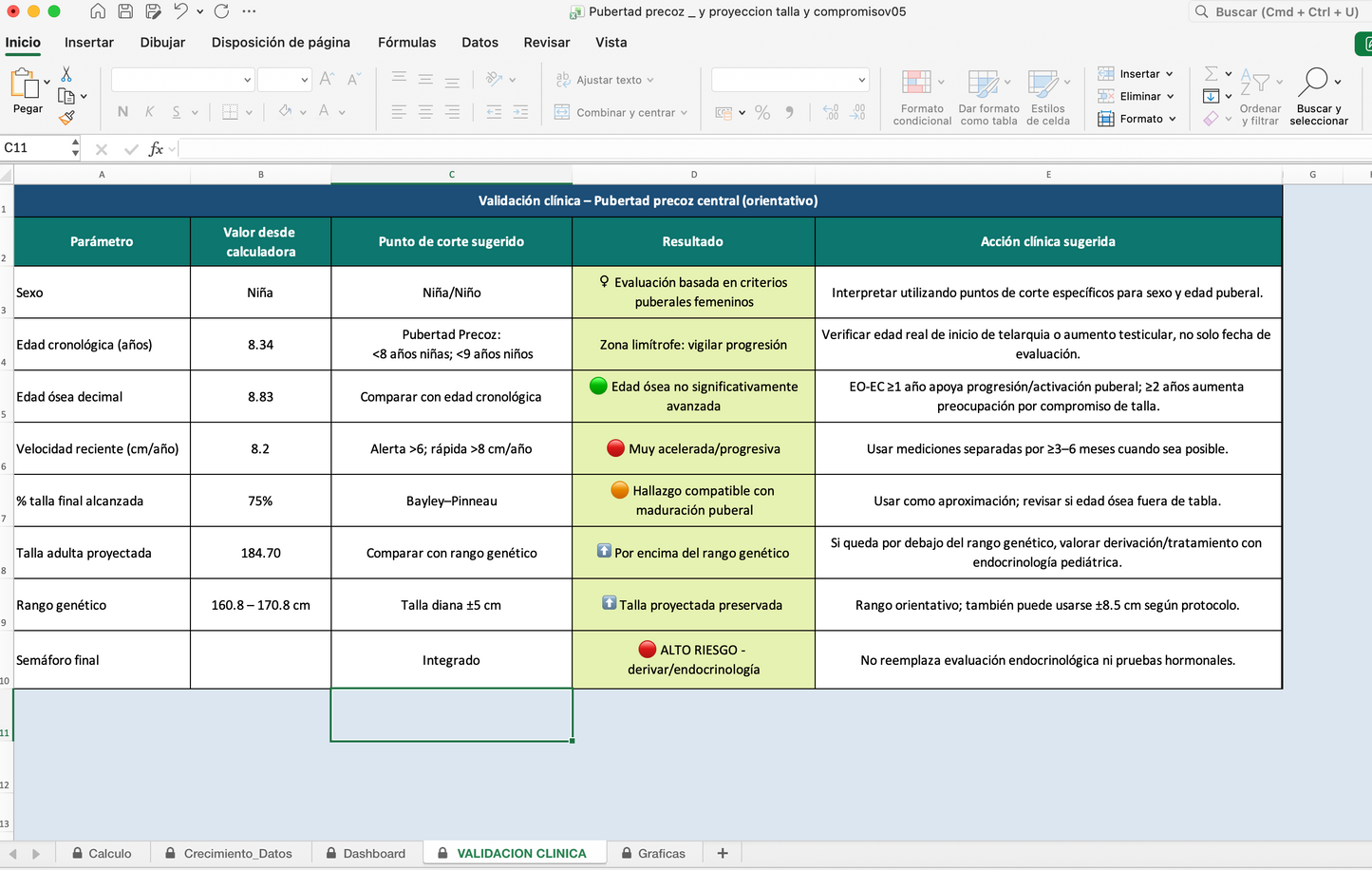The image size is (1372, 870).
Task: Switch to the Dashboard sheet tab
Action: coord(366,853)
